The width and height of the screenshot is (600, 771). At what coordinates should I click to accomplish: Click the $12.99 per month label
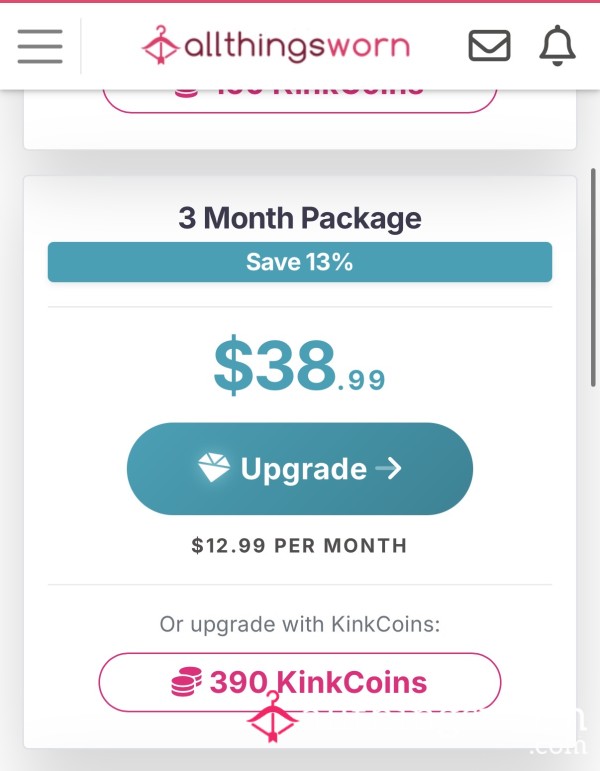(x=300, y=545)
